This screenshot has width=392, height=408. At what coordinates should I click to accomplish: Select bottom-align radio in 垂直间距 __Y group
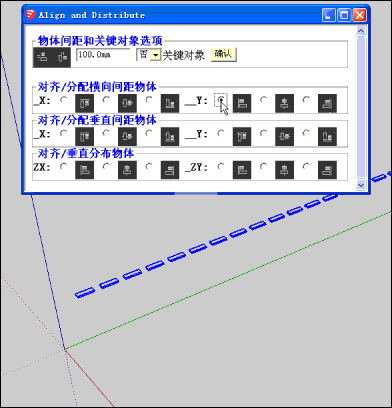pyautogui.click(x=306, y=133)
